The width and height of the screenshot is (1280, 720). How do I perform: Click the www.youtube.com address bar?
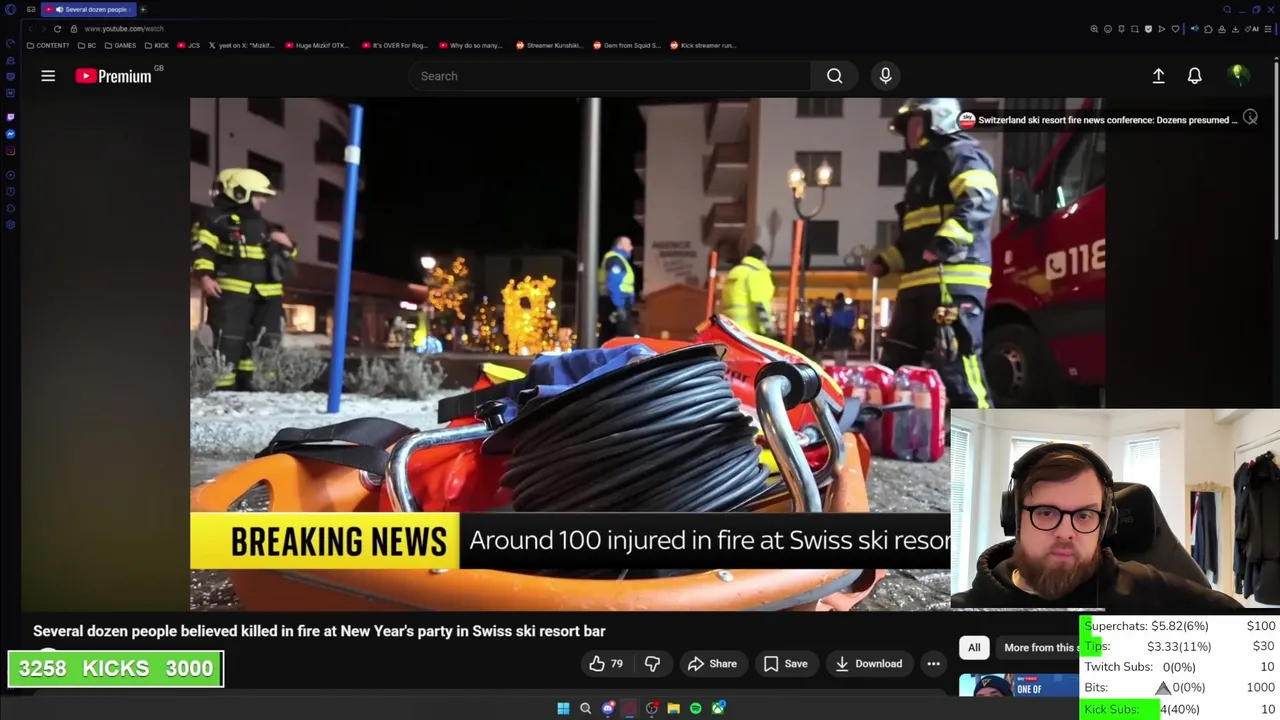click(124, 29)
